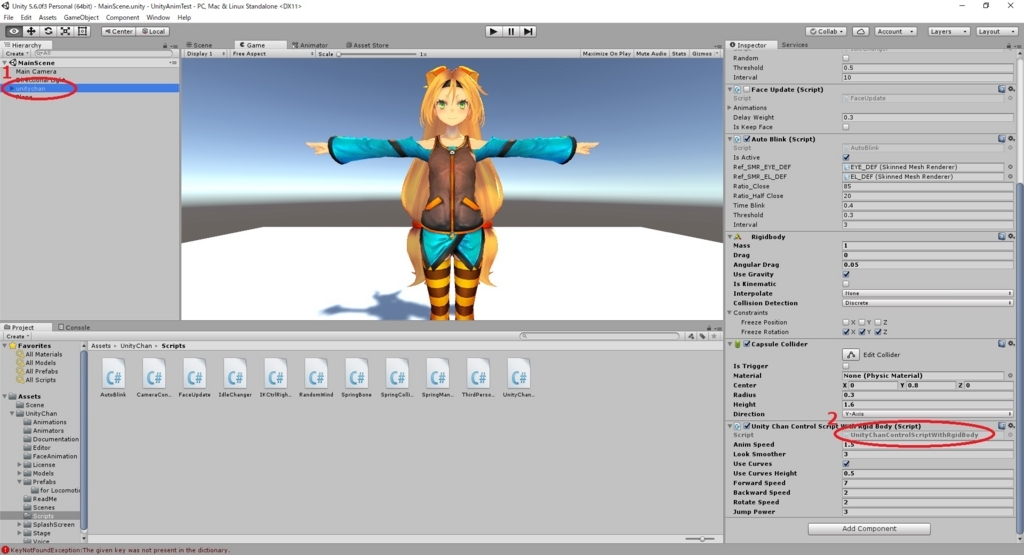Image resolution: width=1024 pixels, height=555 pixels.
Task: Click Edit Collider icon button
Action: [x=850, y=355]
